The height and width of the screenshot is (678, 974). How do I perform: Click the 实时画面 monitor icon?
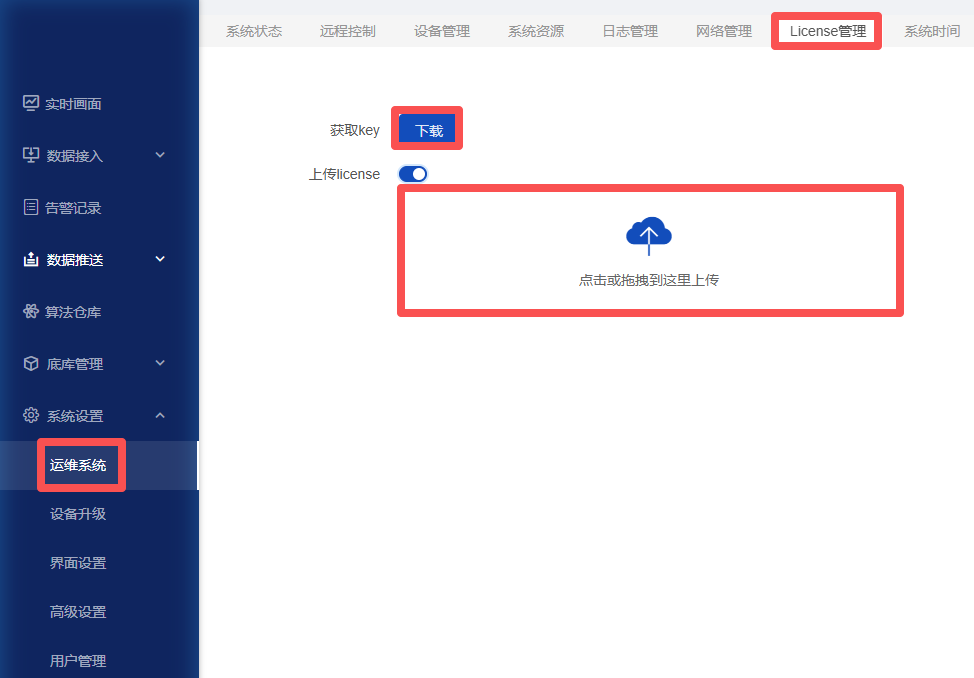coord(30,103)
